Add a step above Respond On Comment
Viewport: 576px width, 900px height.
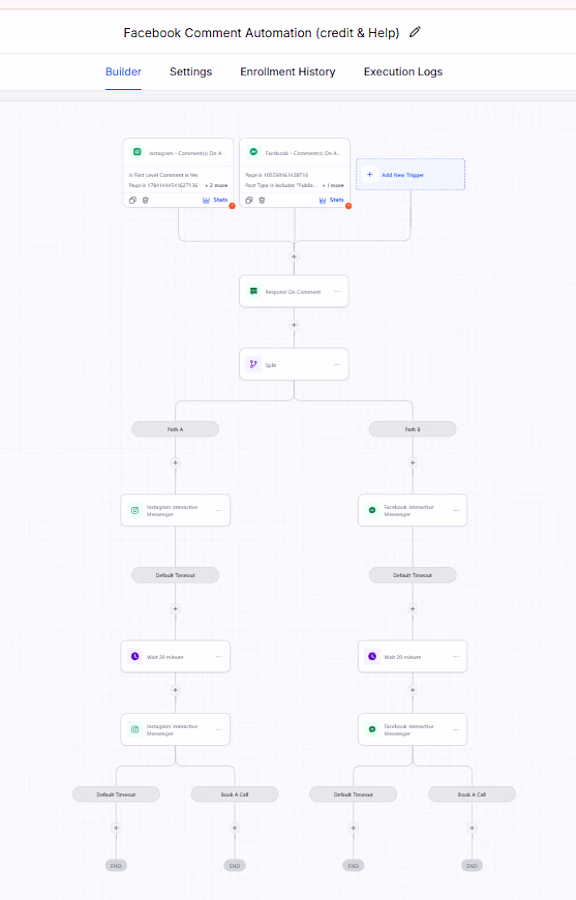[x=294, y=257]
